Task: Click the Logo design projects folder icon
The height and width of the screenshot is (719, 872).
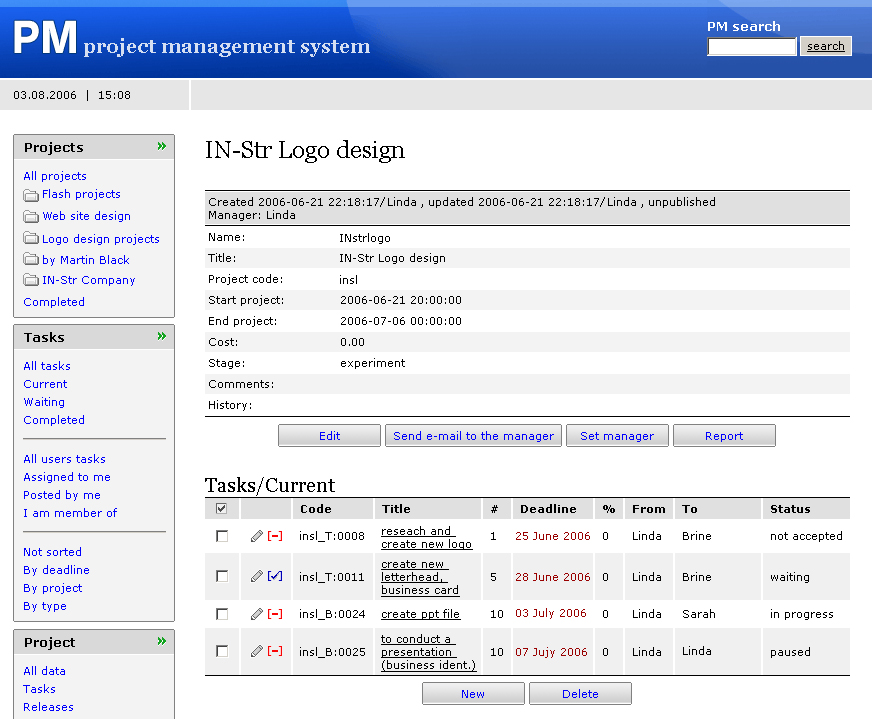Action: tap(31, 239)
